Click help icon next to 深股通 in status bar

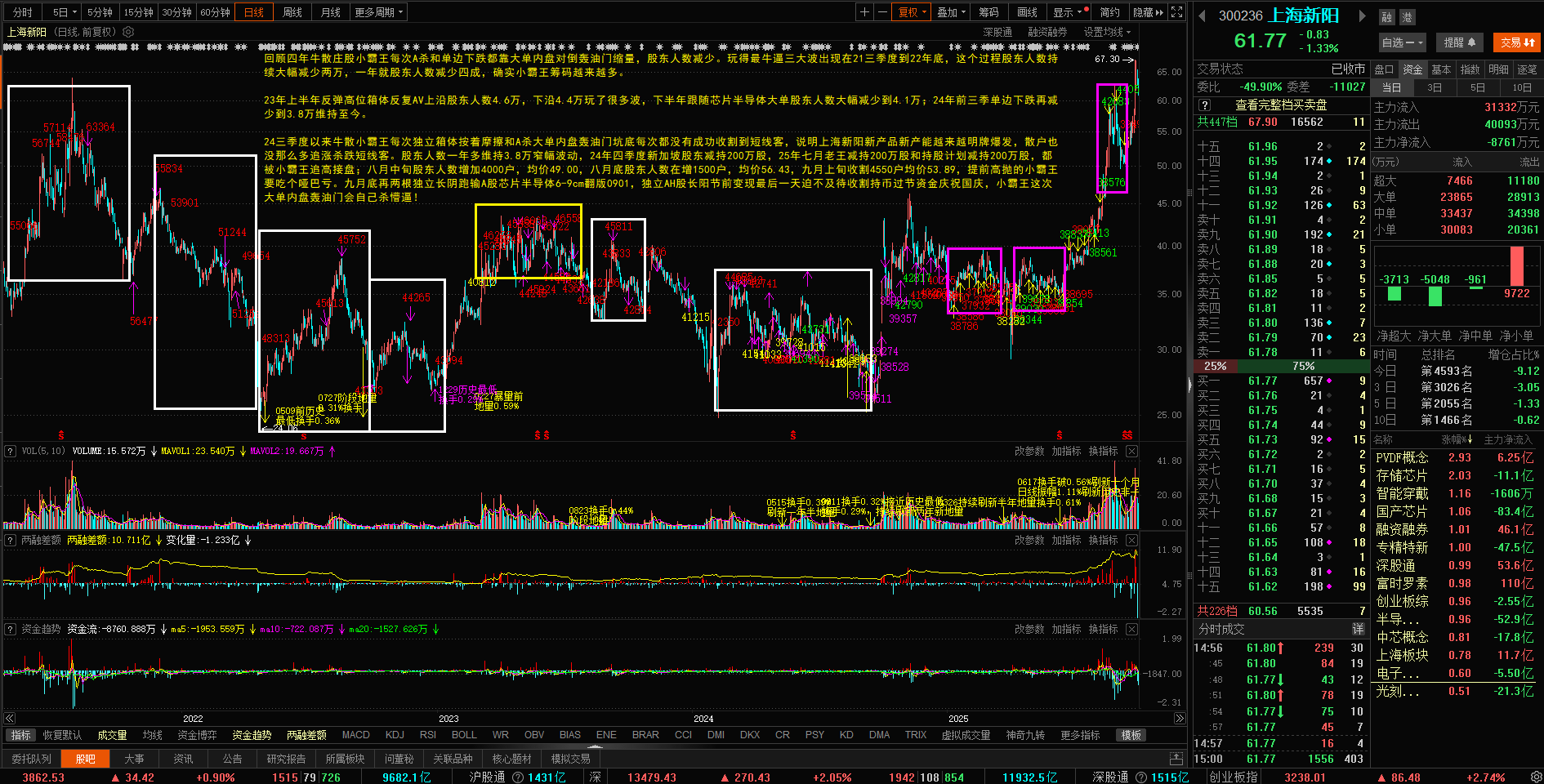pos(1140,777)
